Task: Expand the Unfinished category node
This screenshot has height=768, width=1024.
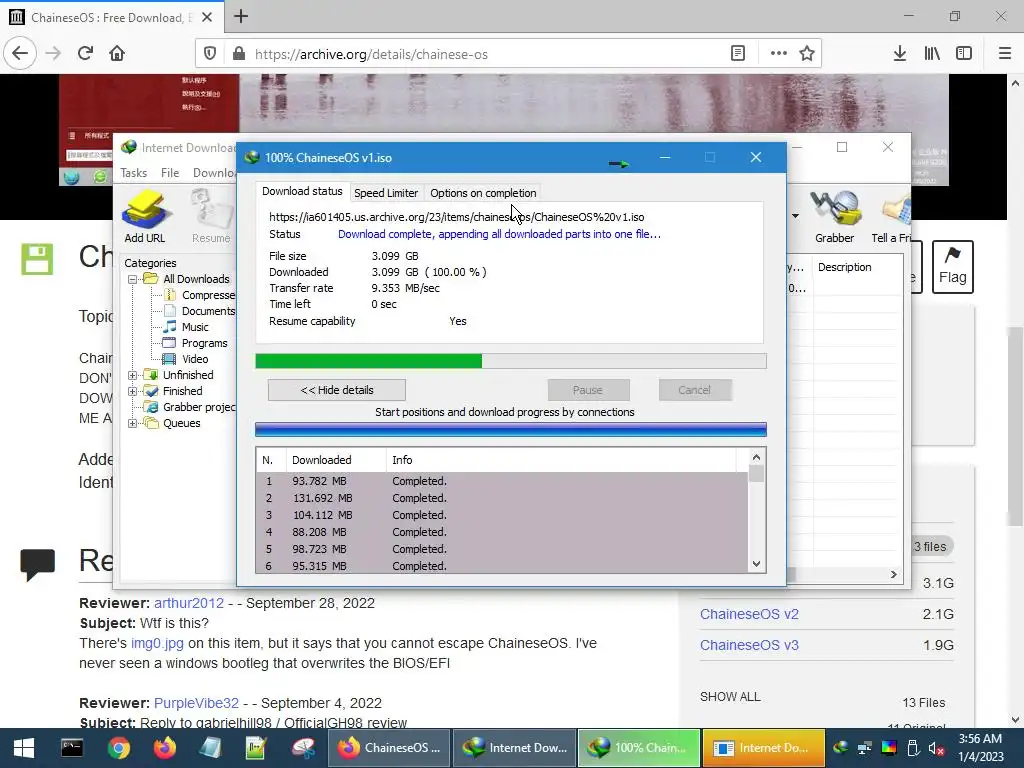Action: 132,375
